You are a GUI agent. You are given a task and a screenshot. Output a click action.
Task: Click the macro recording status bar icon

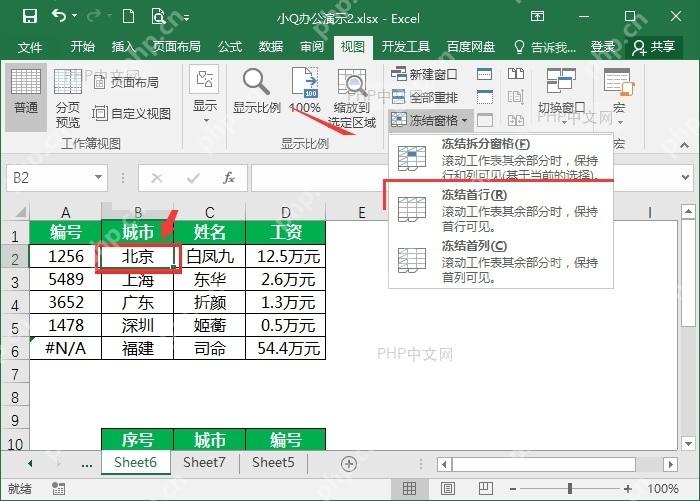(x=58, y=488)
